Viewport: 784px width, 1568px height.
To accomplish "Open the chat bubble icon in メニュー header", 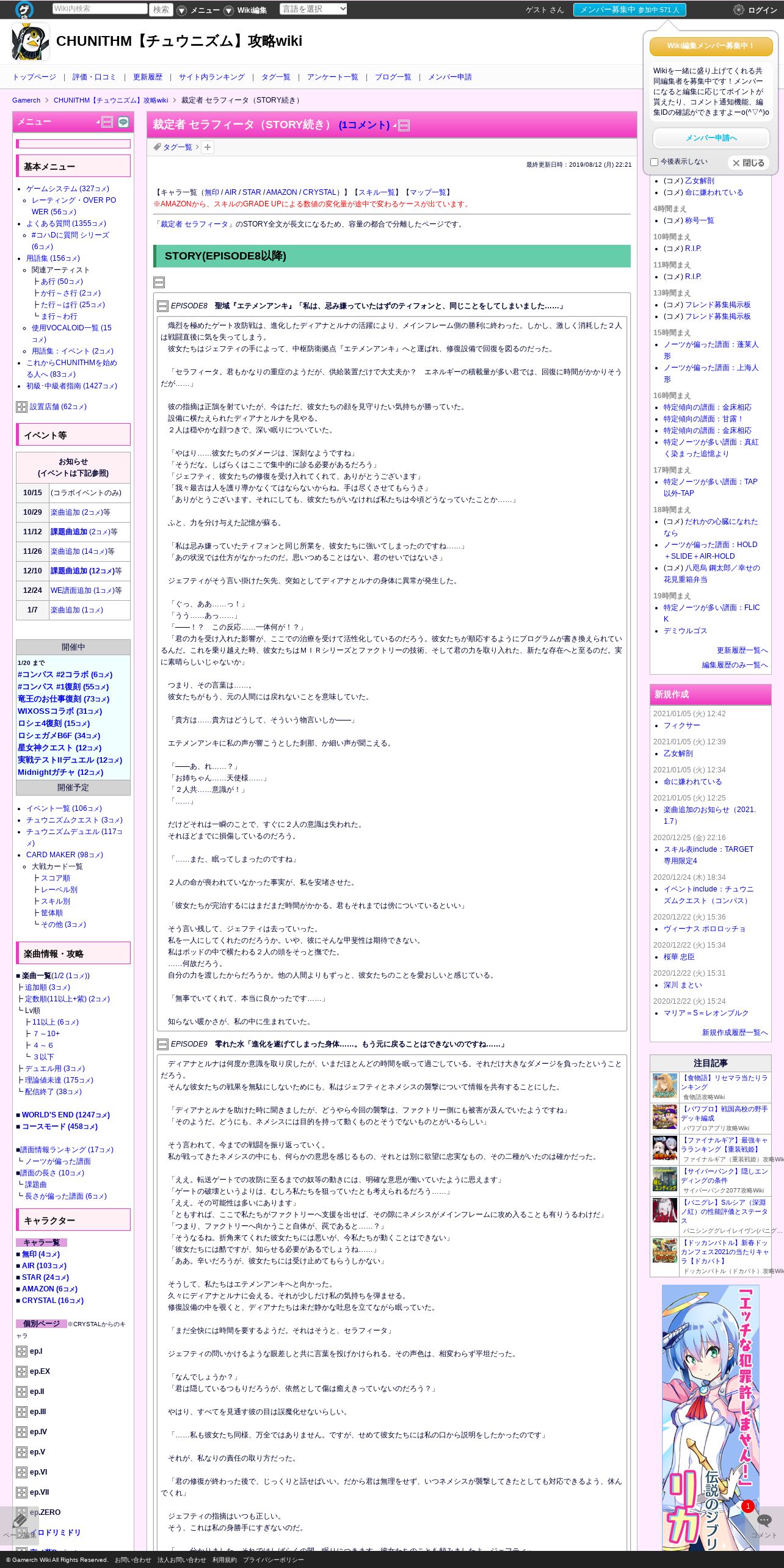I will click(x=123, y=122).
